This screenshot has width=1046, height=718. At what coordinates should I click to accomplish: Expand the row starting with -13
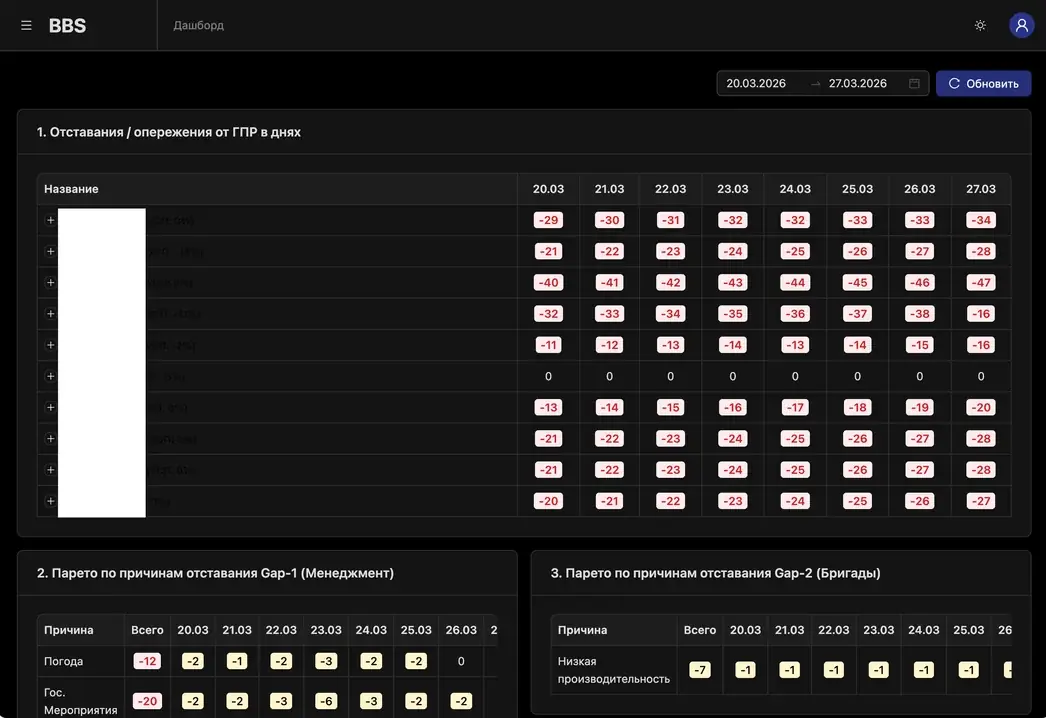tap(50, 407)
